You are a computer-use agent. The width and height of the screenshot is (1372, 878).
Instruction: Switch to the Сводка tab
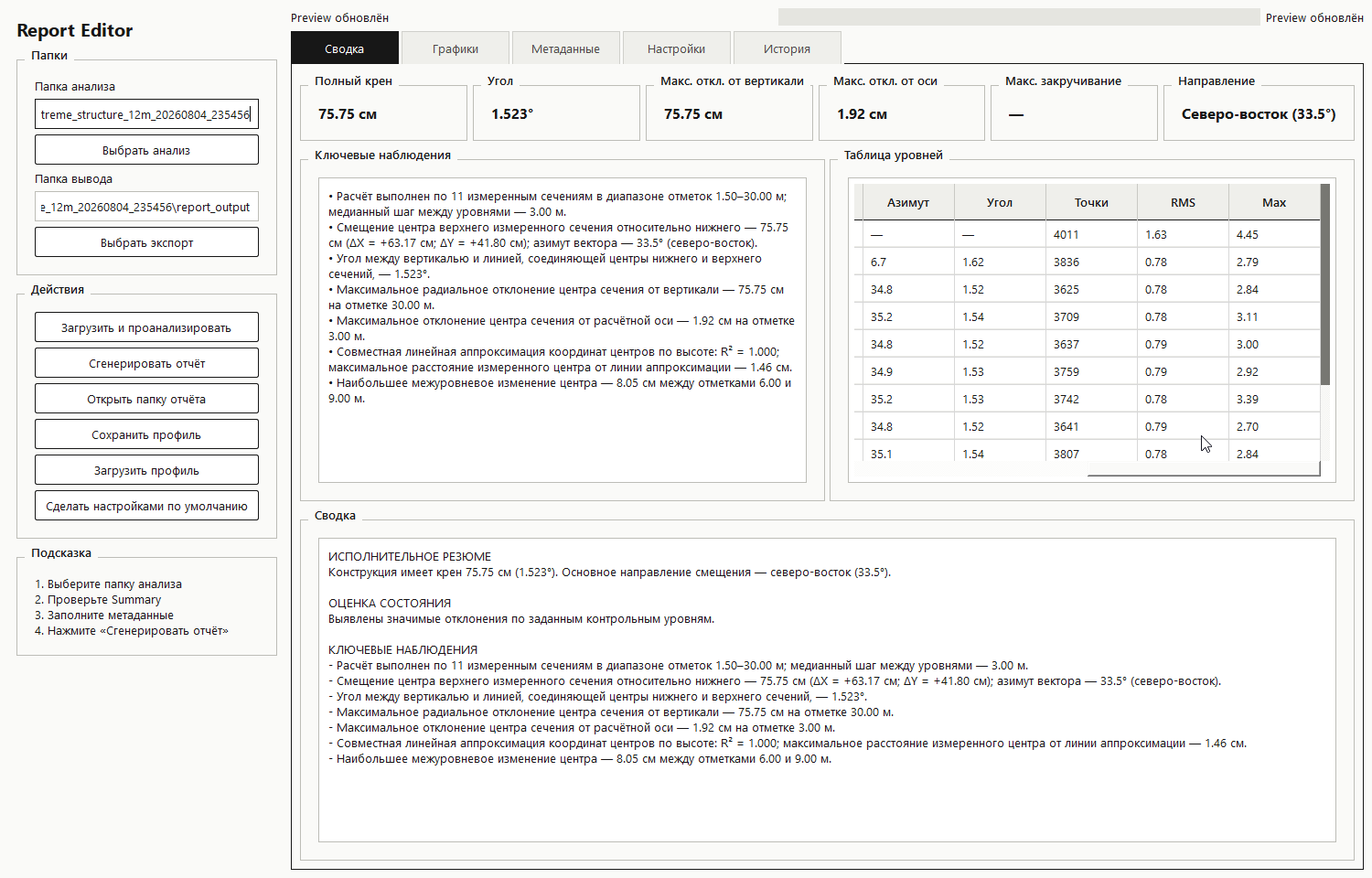345,48
